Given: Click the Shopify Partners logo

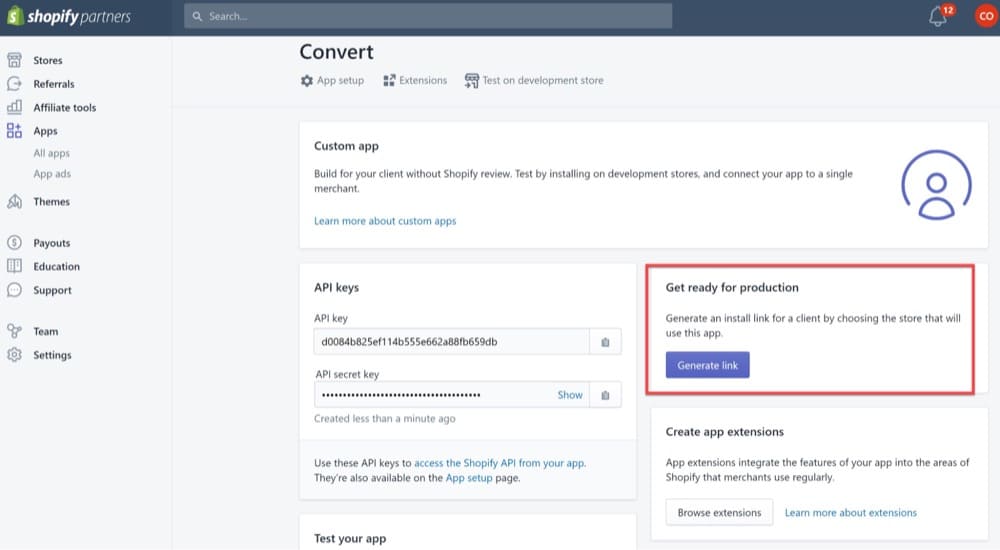Looking at the screenshot, I should [69, 17].
